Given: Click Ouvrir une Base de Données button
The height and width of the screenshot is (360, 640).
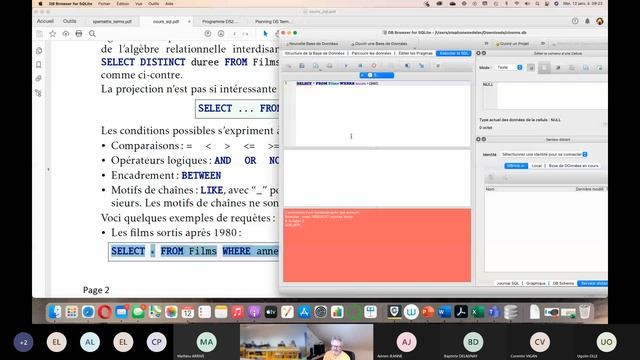Looking at the screenshot, I should point(379,44).
